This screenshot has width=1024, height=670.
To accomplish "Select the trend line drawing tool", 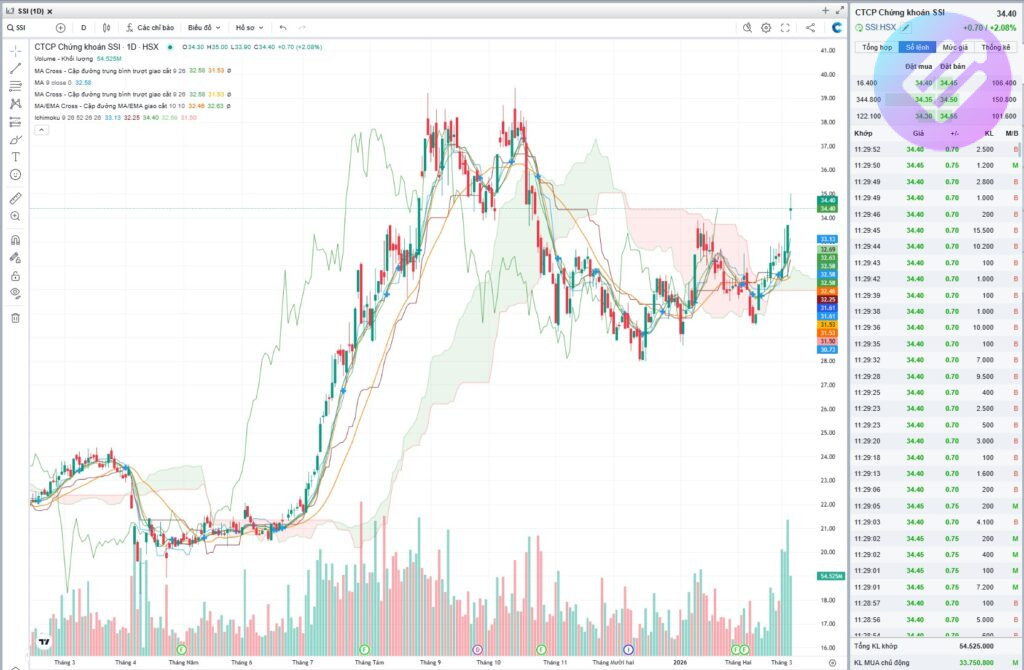I will coord(15,68).
